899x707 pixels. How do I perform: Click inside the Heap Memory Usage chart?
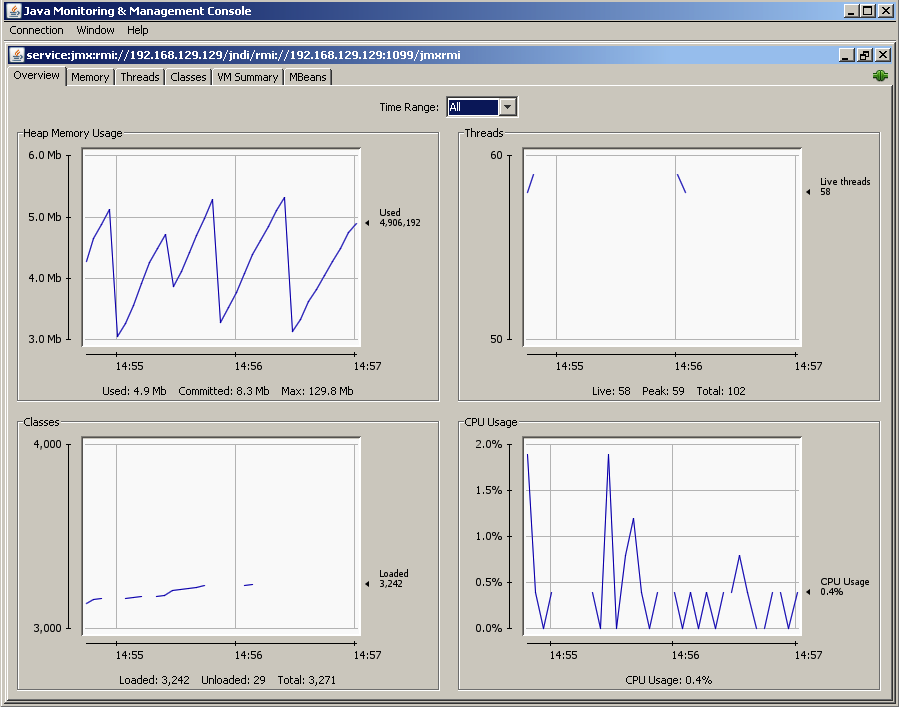click(x=220, y=247)
